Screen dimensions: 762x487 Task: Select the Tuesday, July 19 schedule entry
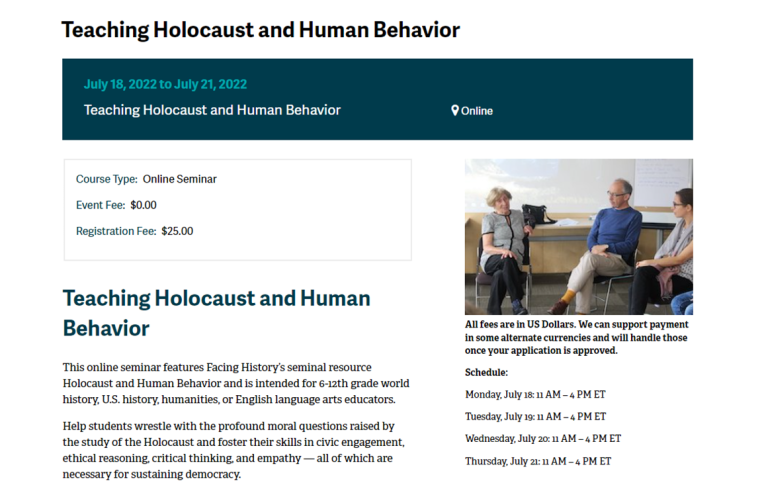(x=535, y=416)
